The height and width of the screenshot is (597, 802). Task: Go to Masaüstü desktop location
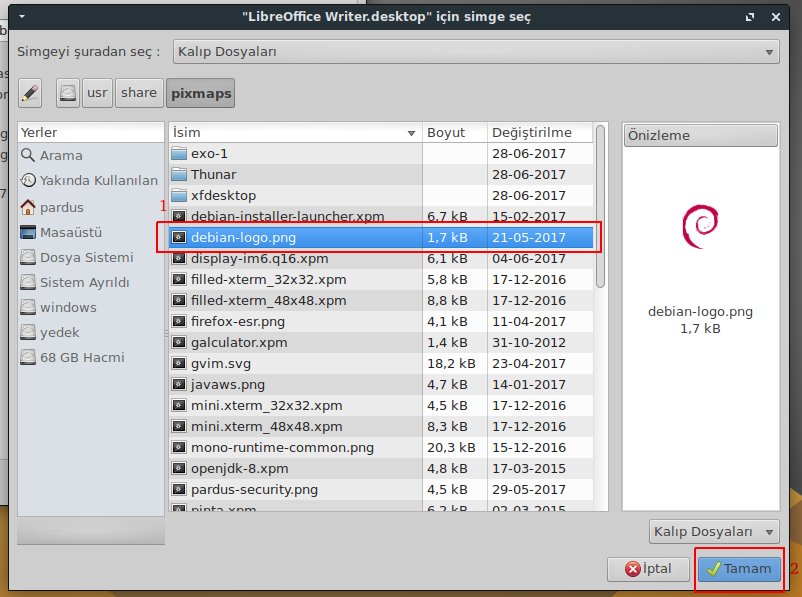tap(71, 232)
